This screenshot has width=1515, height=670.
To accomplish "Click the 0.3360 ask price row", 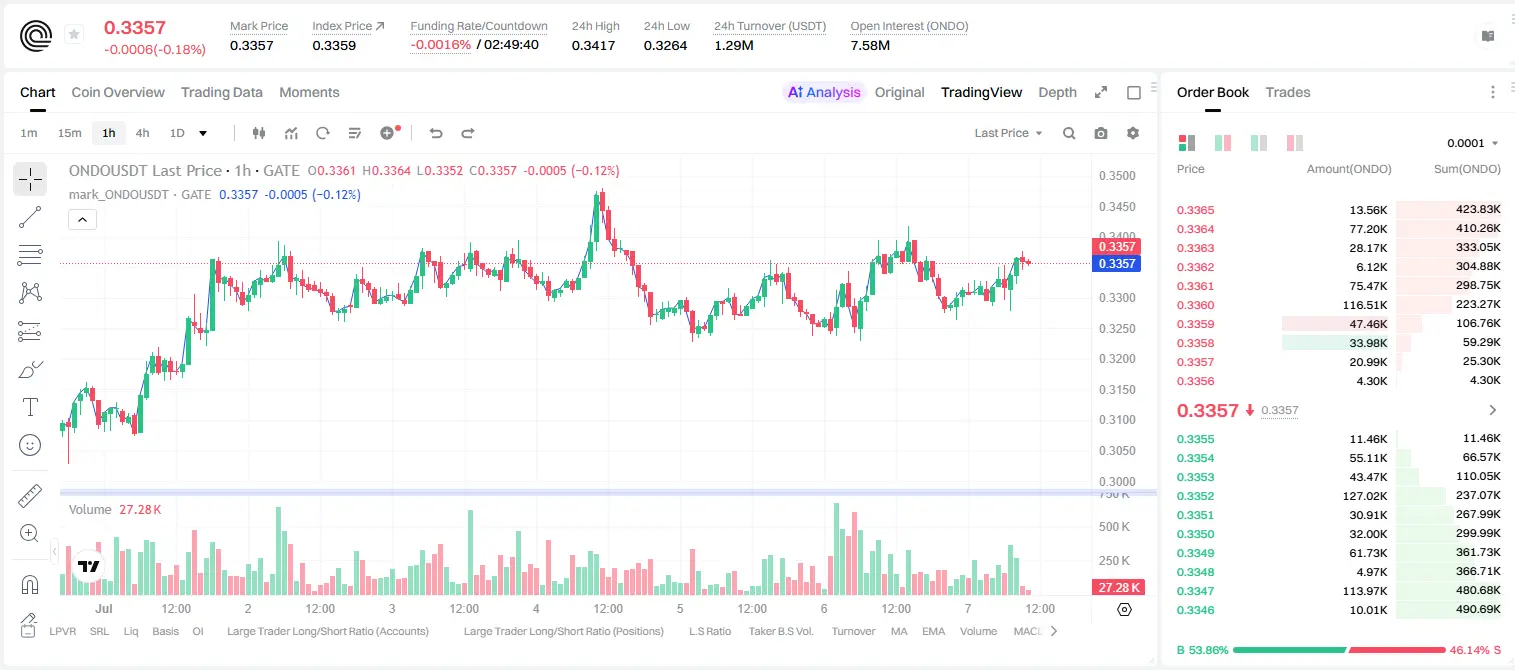I will [x=1337, y=305].
